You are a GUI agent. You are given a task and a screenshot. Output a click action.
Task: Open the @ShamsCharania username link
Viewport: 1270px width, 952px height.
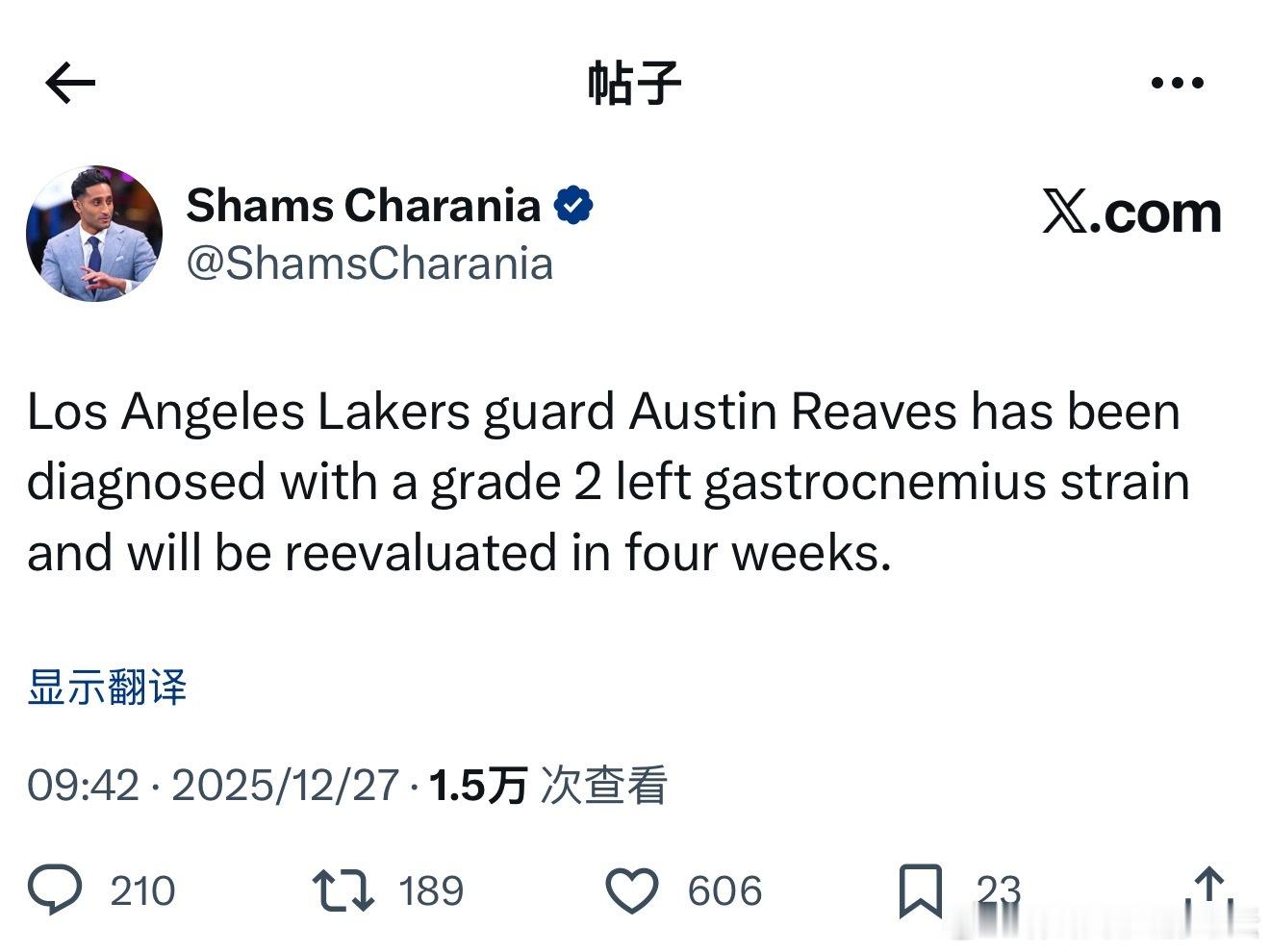(369, 263)
